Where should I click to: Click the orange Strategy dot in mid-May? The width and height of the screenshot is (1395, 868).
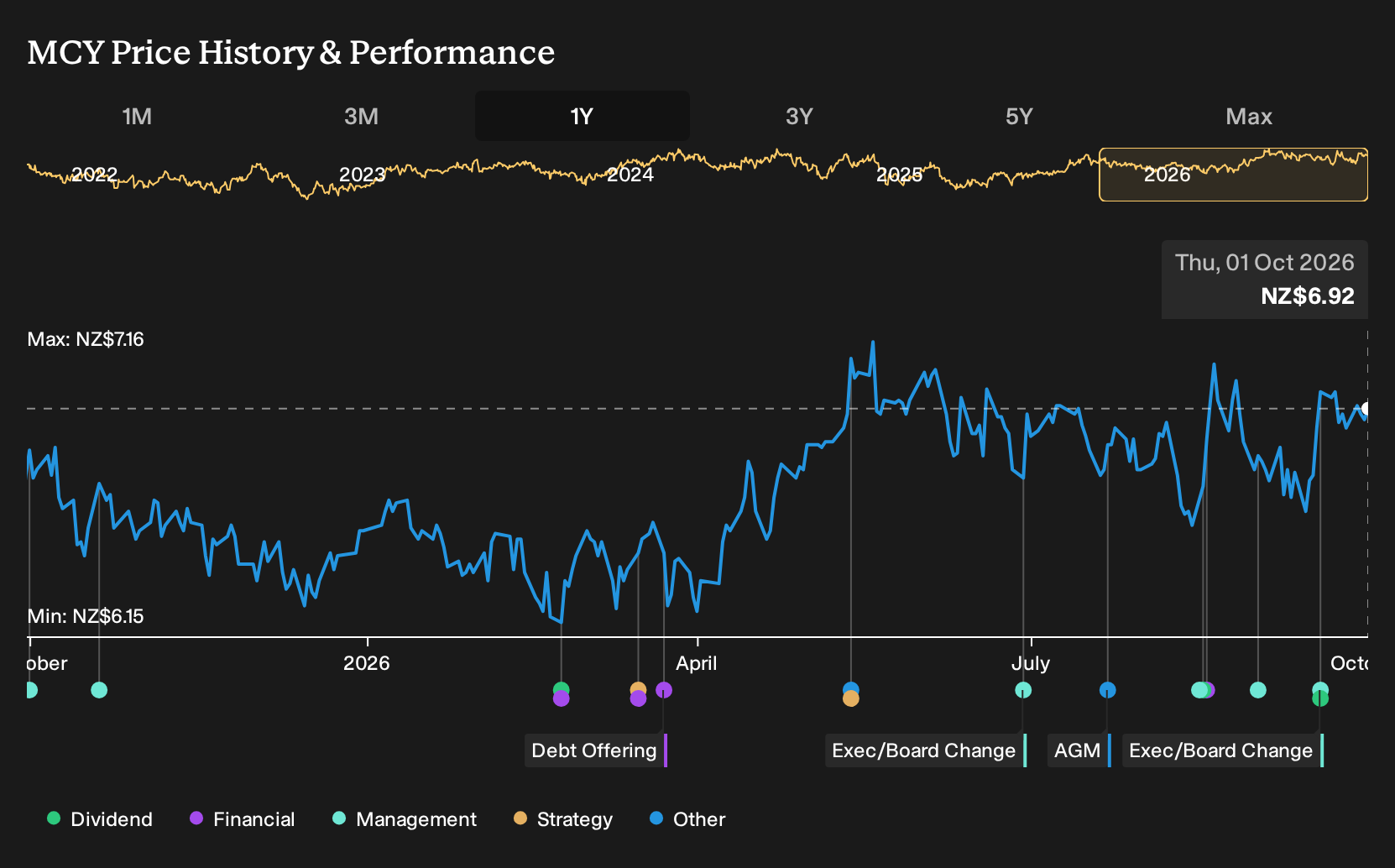(851, 698)
